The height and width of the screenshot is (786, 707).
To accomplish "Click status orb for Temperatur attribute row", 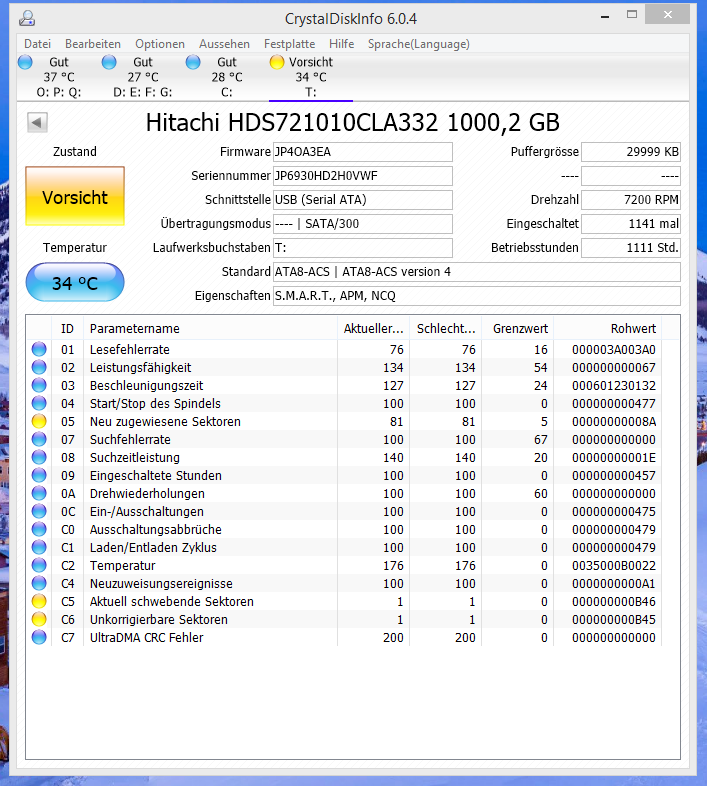I will pyautogui.click(x=39, y=566).
